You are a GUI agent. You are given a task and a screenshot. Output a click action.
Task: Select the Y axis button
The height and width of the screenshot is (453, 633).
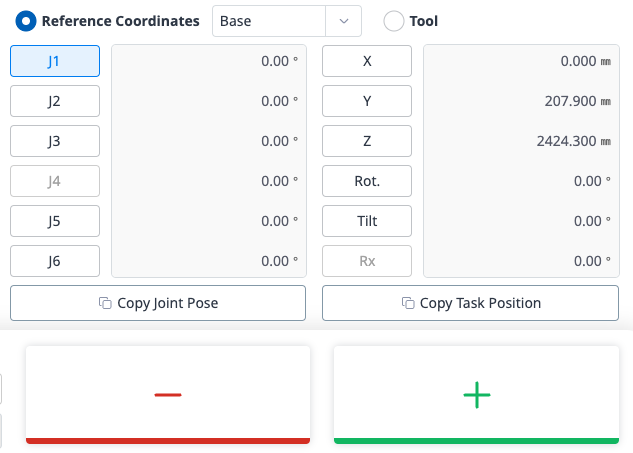367,101
